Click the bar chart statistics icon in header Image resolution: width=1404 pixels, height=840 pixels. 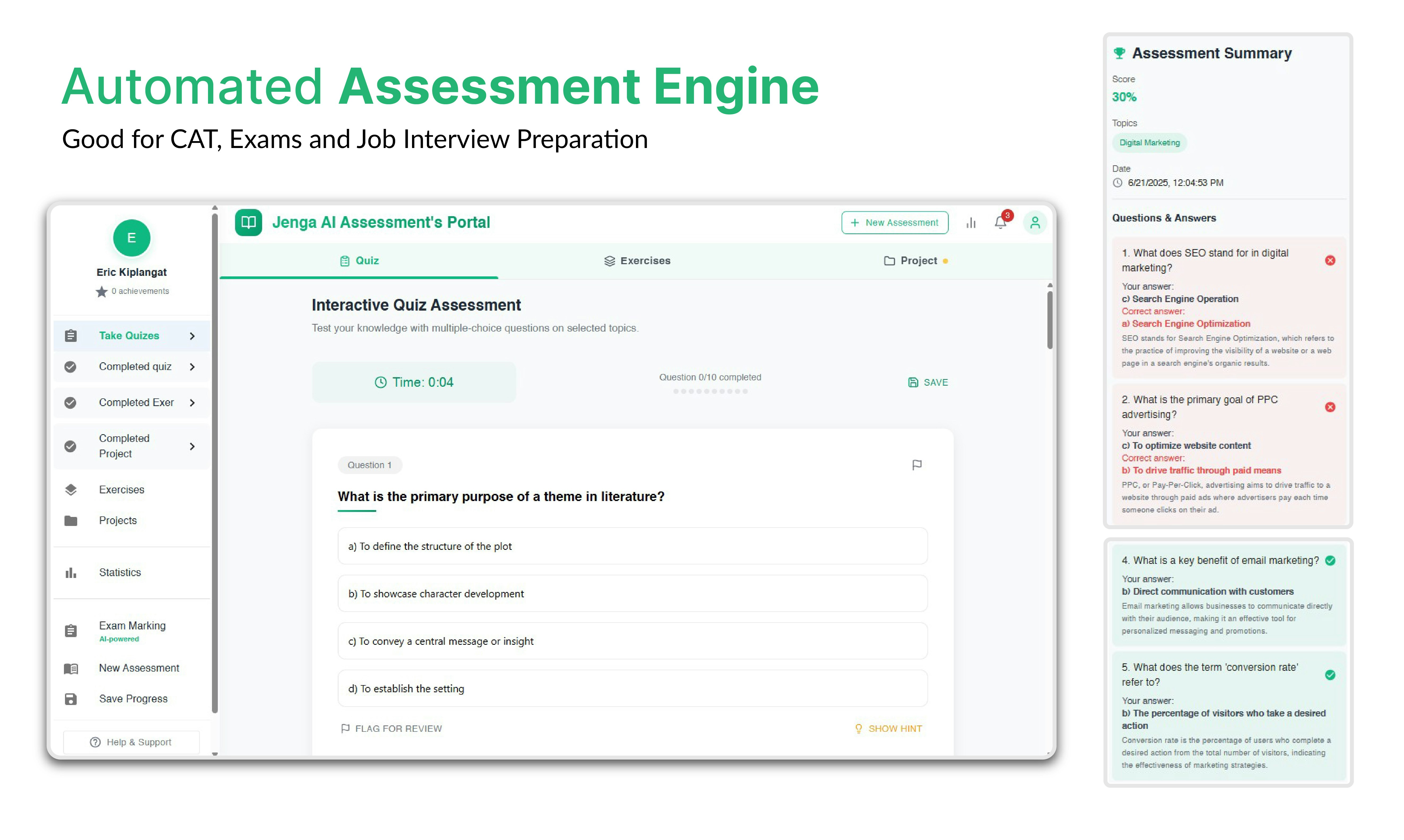pos(971,223)
